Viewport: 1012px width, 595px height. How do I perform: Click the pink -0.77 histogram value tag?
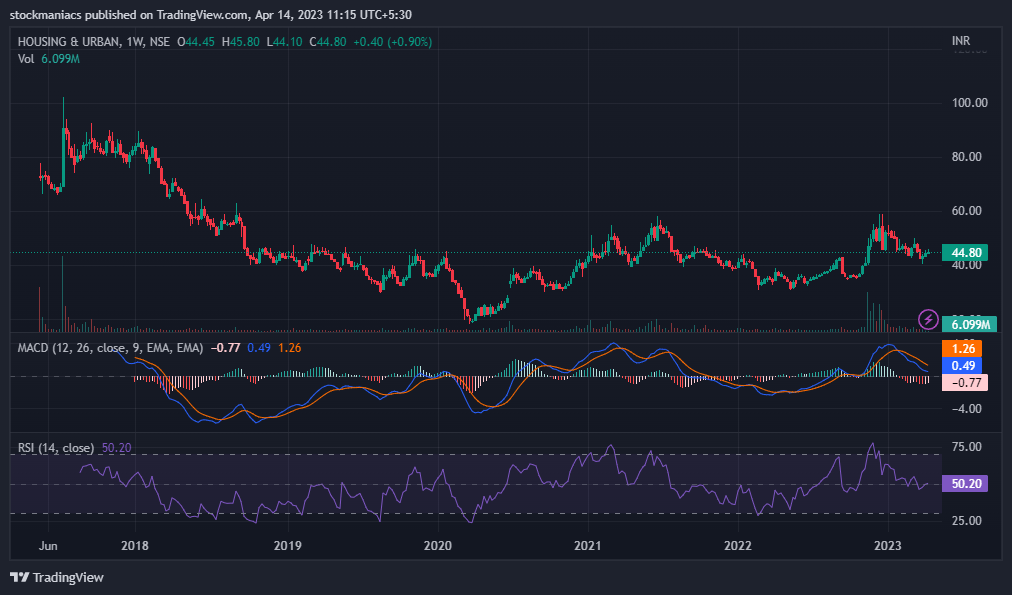[x=965, y=383]
